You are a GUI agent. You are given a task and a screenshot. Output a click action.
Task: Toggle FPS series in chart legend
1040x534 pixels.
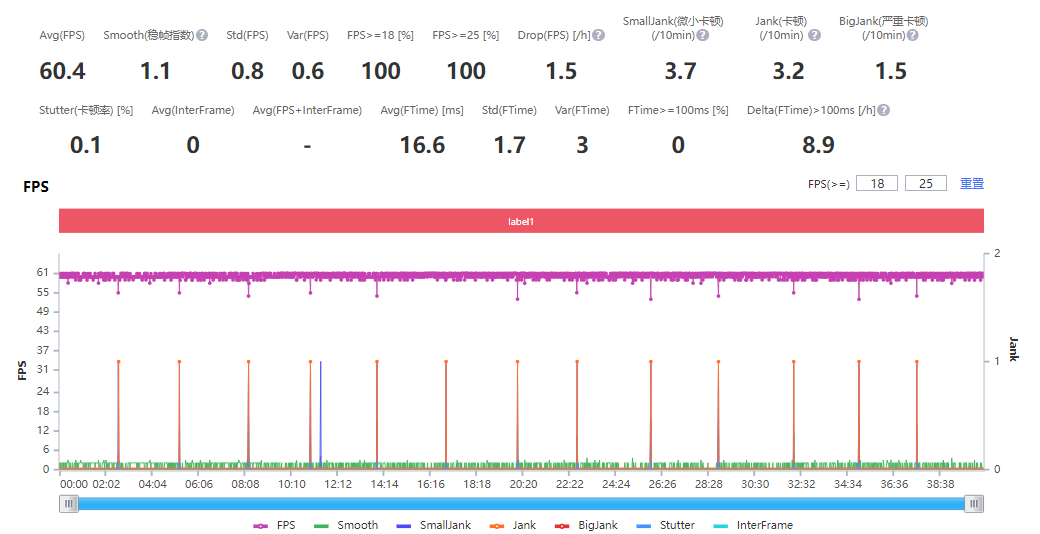coord(275,525)
